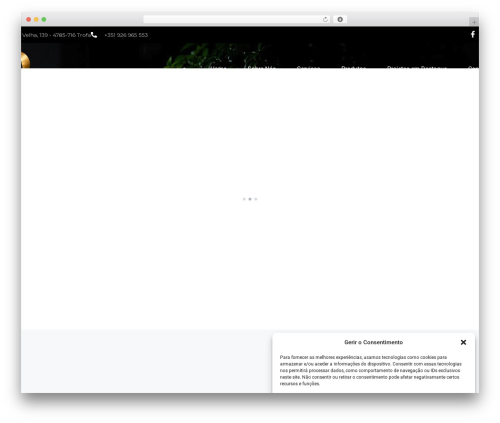Click the red close window button
The width and height of the screenshot is (500, 423).
click(29, 20)
